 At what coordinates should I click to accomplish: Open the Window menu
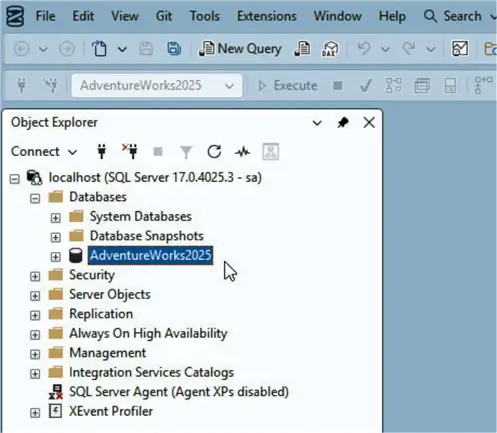(x=338, y=16)
